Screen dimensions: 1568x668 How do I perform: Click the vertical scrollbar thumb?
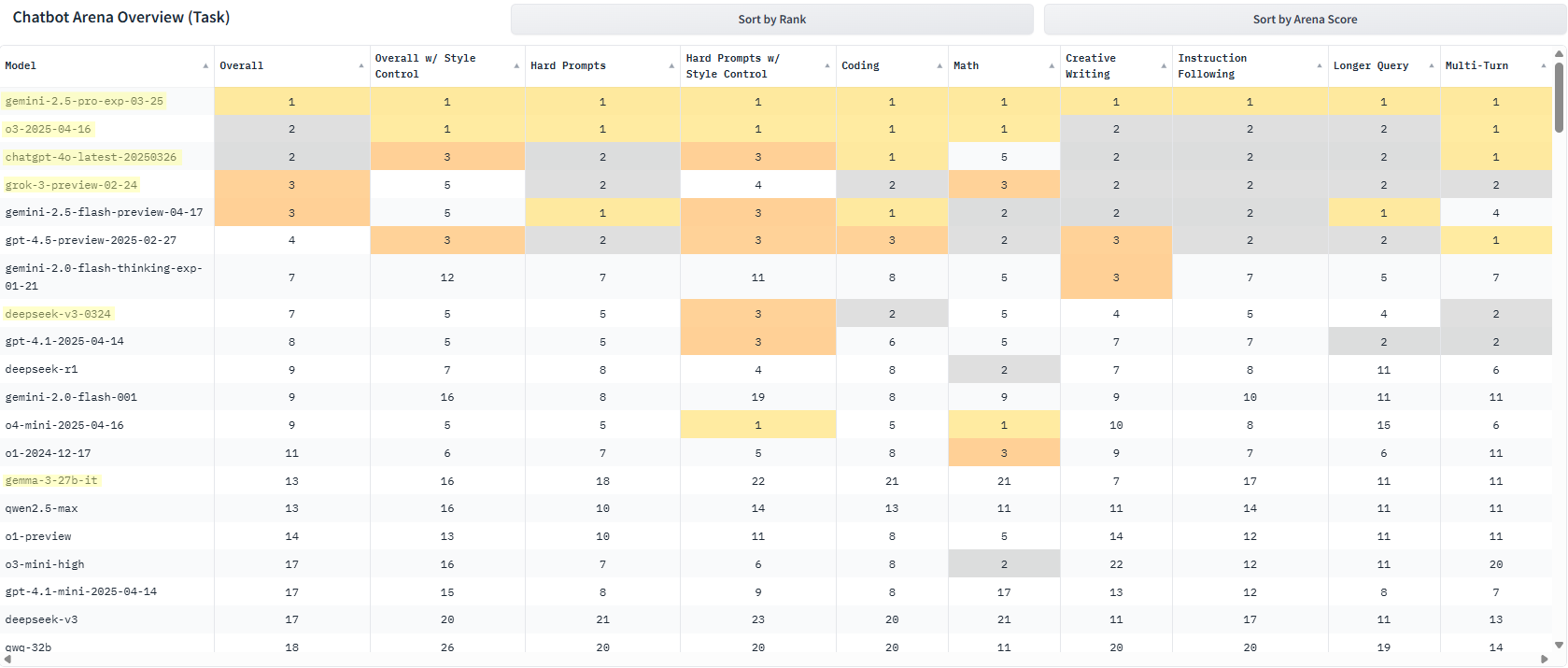point(1559,97)
